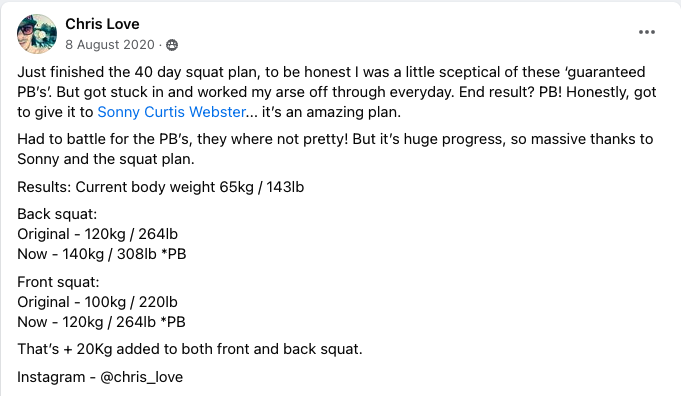Open Chris Love's profile picture
The width and height of the screenshot is (681, 396).
[x=37, y=34]
